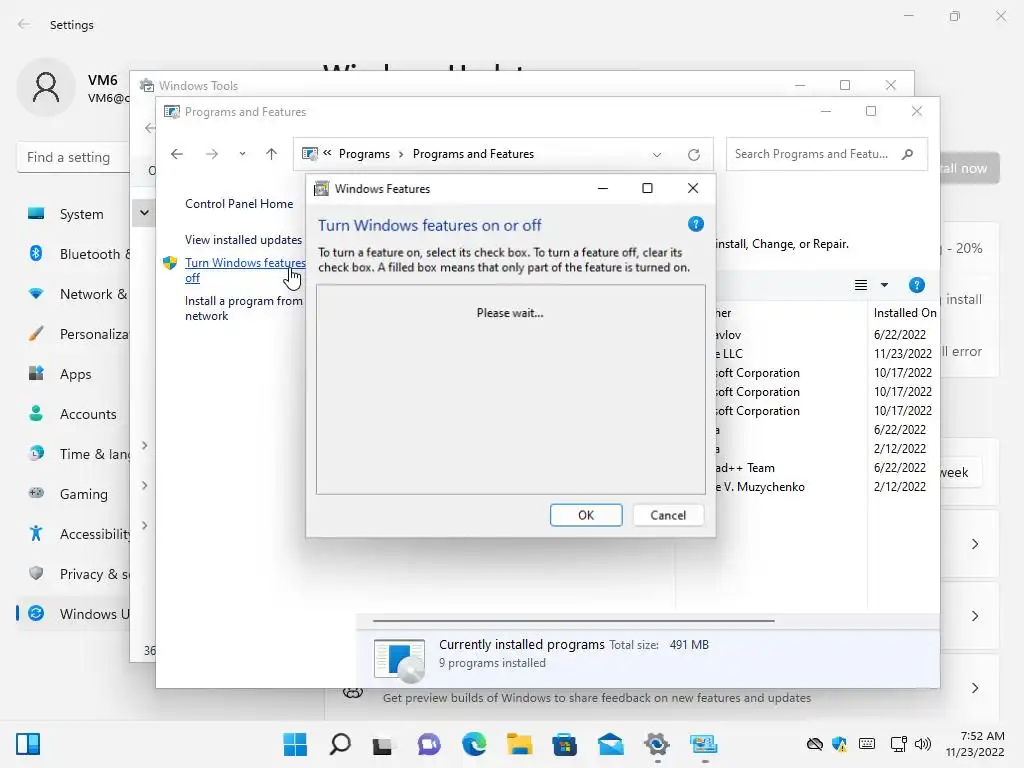The width and height of the screenshot is (1024, 768).
Task: Open Accessibility in Settings sidebar
Action: point(73,534)
